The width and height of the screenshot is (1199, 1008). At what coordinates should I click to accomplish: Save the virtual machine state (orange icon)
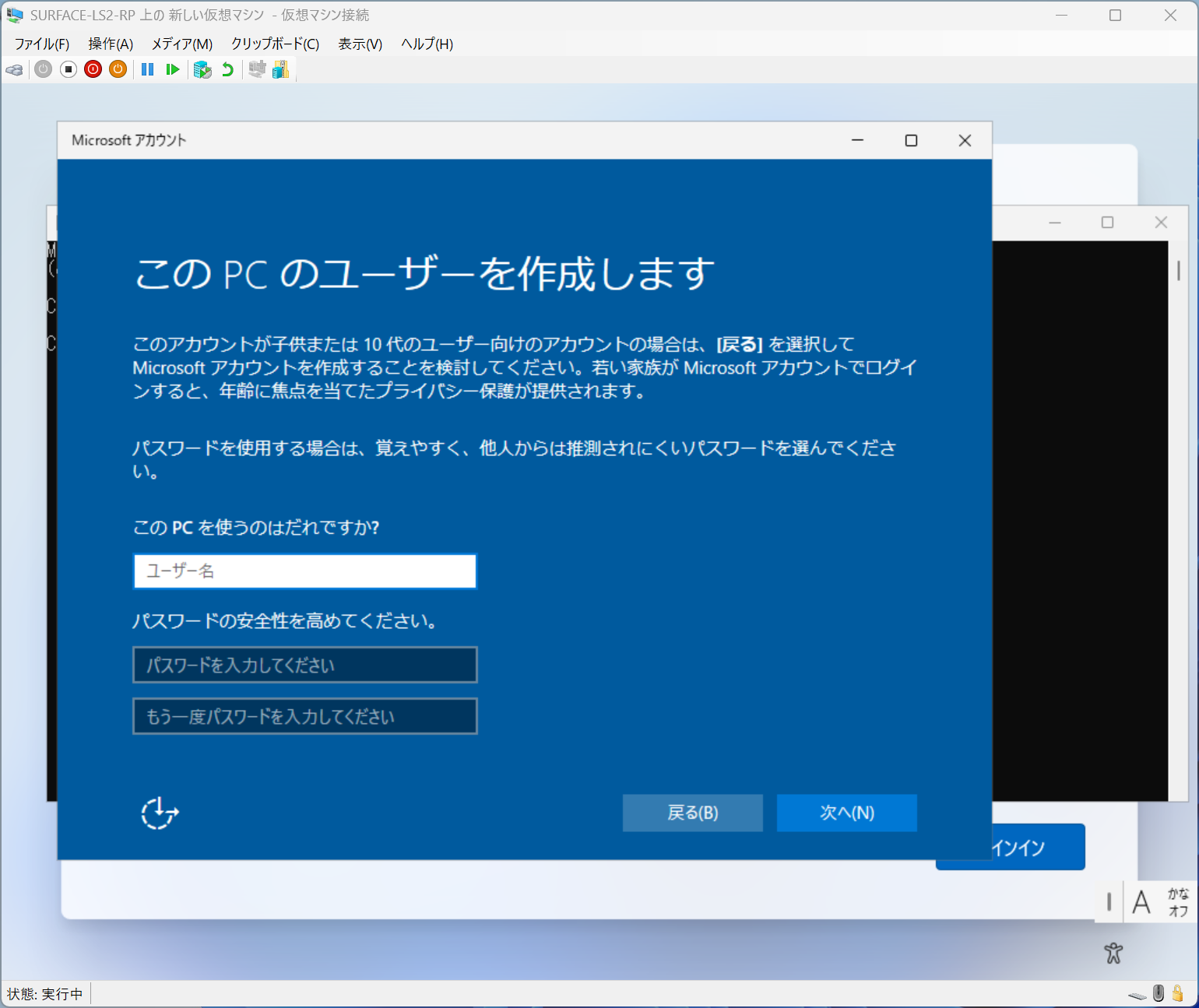(x=118, y=69)
